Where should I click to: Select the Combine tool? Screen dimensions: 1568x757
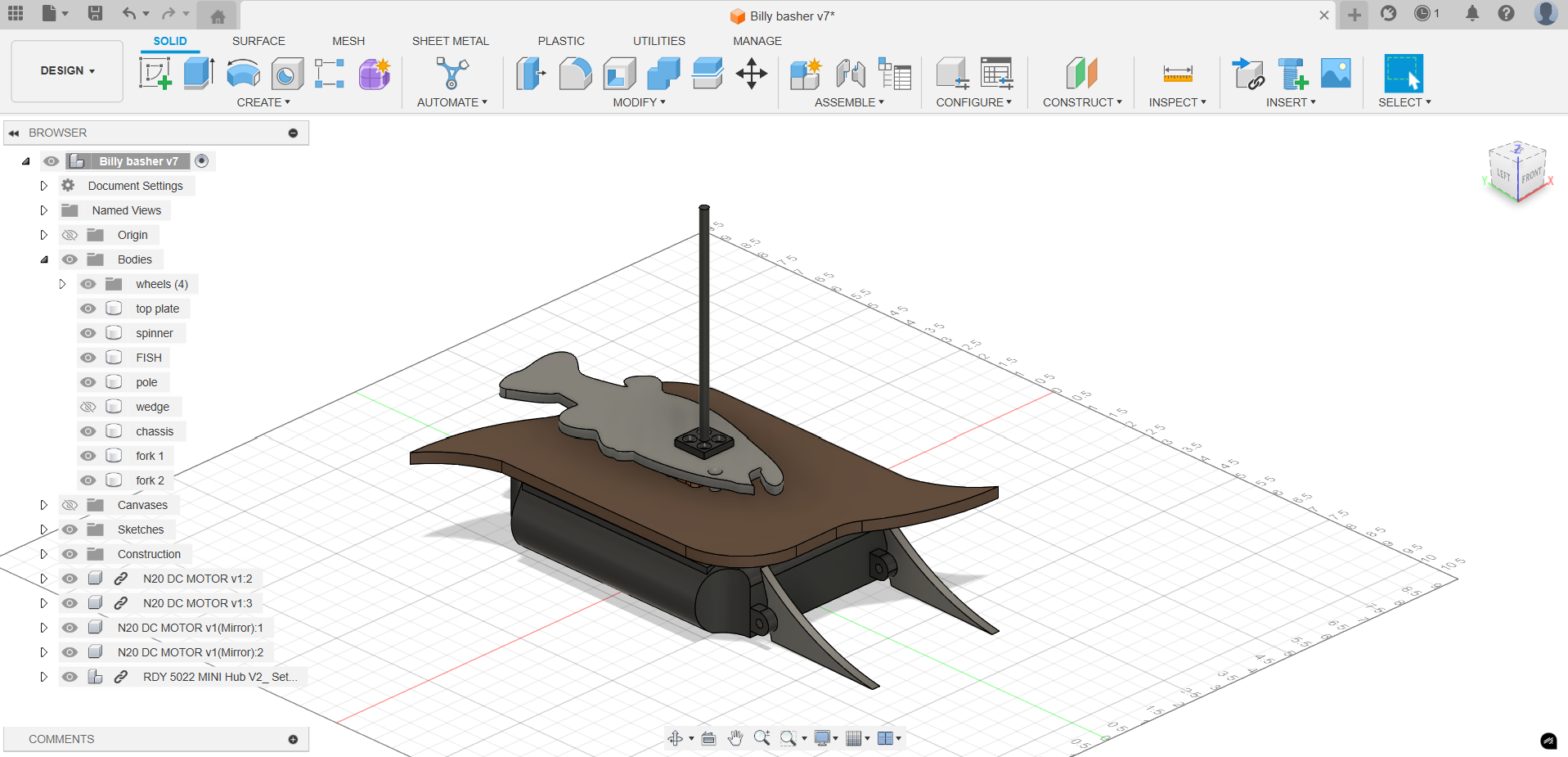tap(663, 74)
